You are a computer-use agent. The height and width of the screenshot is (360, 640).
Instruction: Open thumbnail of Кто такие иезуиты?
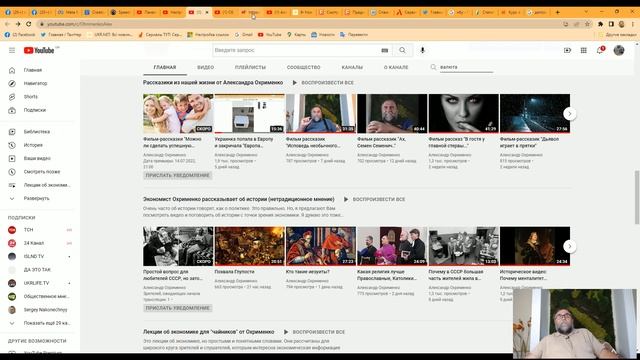pos(321,246)
